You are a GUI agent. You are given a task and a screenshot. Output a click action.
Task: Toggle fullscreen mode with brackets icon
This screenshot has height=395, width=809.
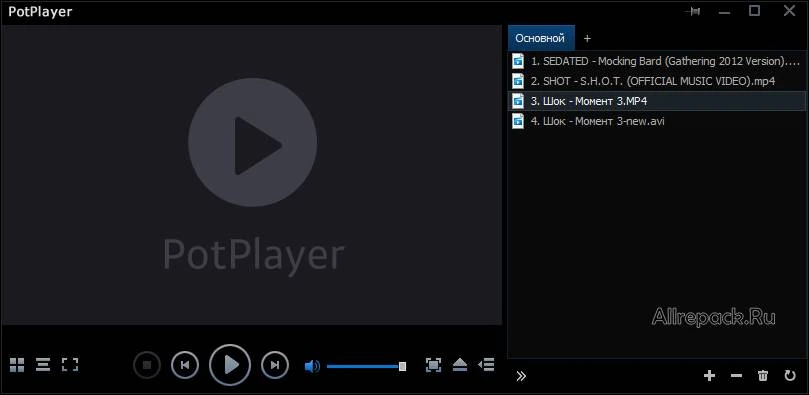[70, 365]
